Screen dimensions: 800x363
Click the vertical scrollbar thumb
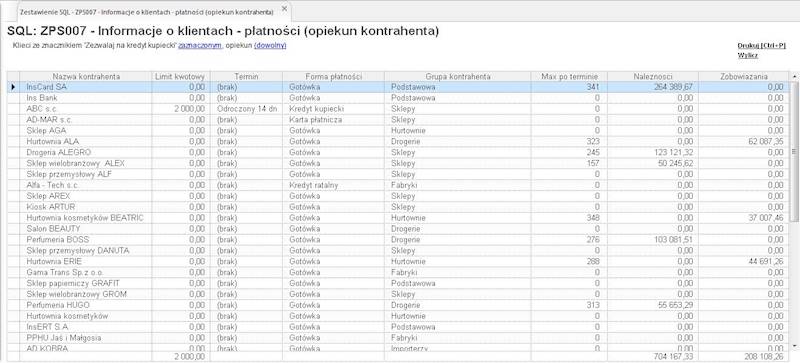click(x=794, y=151)
